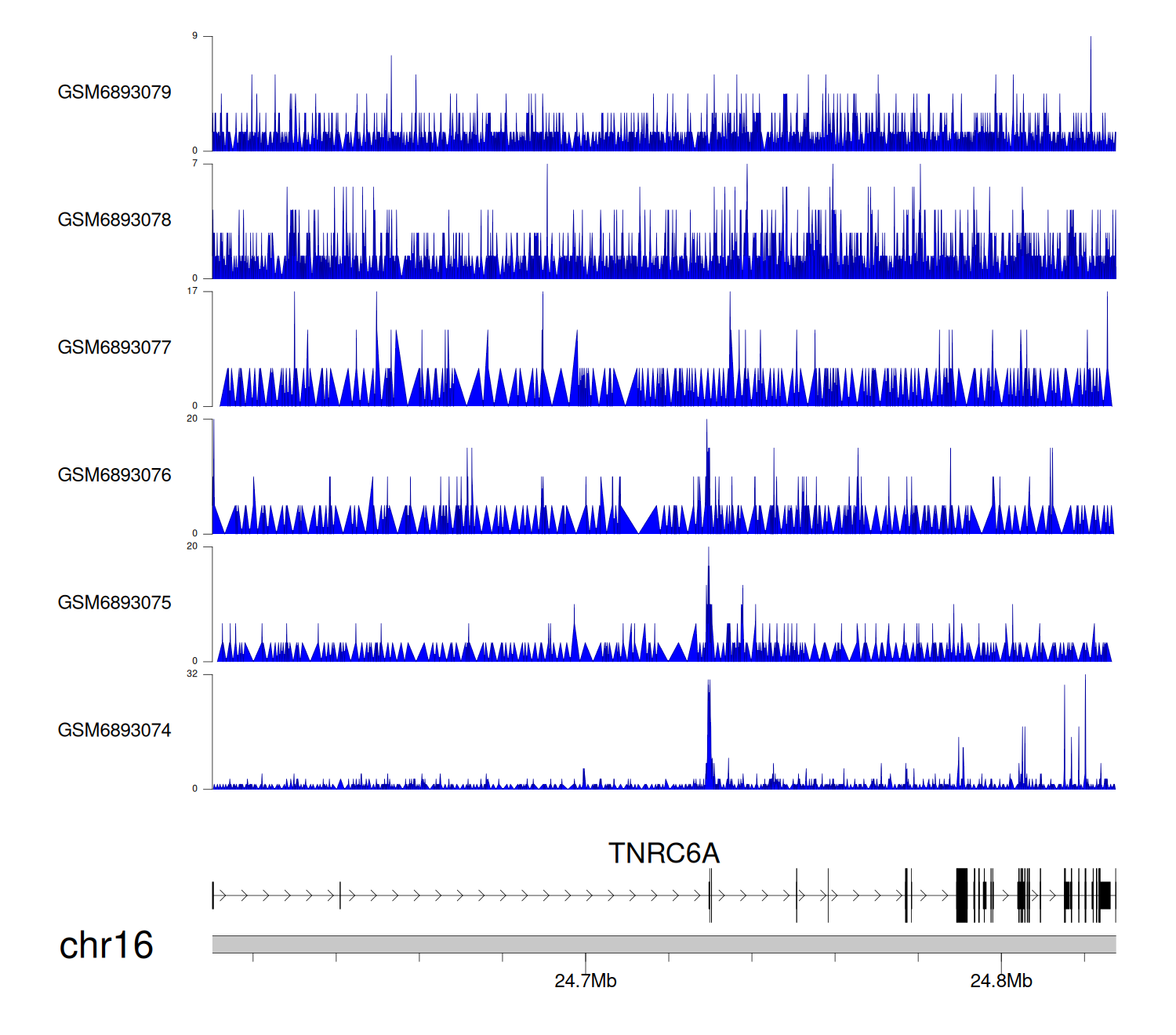Click the GSM6893075 track label
This screenshot has width=1176, height=1035.
(x=114, y=603)
